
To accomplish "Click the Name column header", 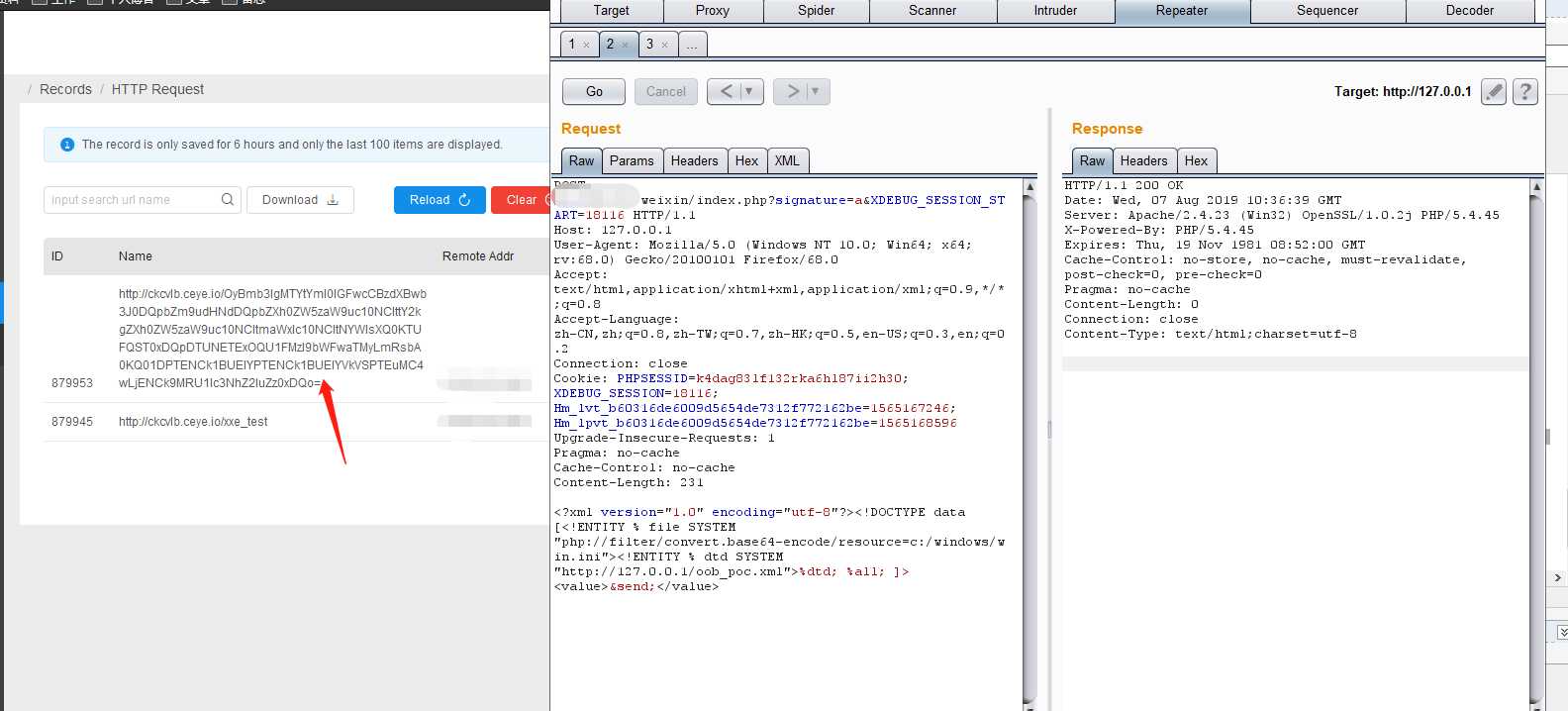I will 136,256.
